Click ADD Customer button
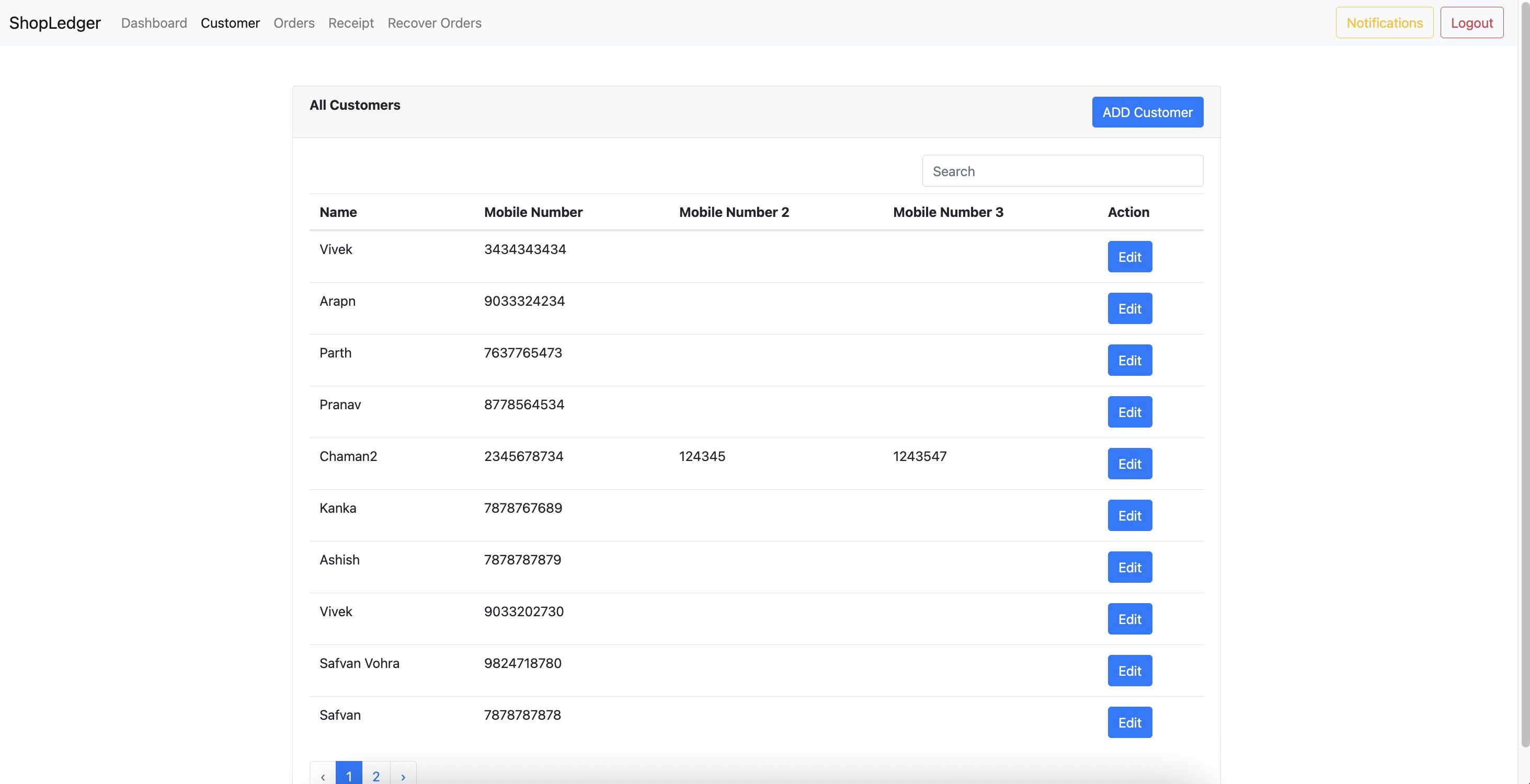The image size is (1530, 784). tap(1147, 112)
